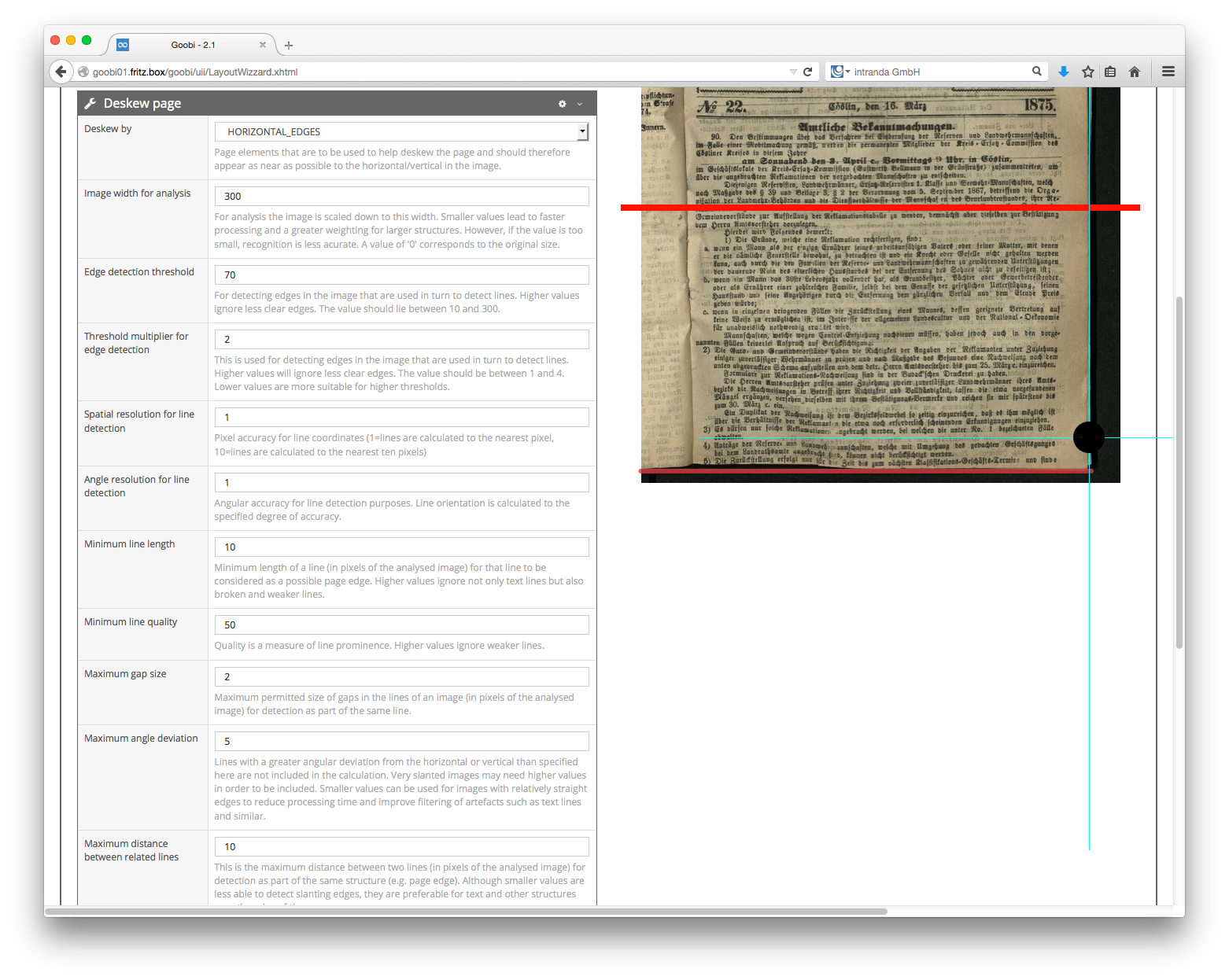The image size is (1229, 980).
Task: Expand the URL bar history dropdown arrow
Action: (792, 72)
